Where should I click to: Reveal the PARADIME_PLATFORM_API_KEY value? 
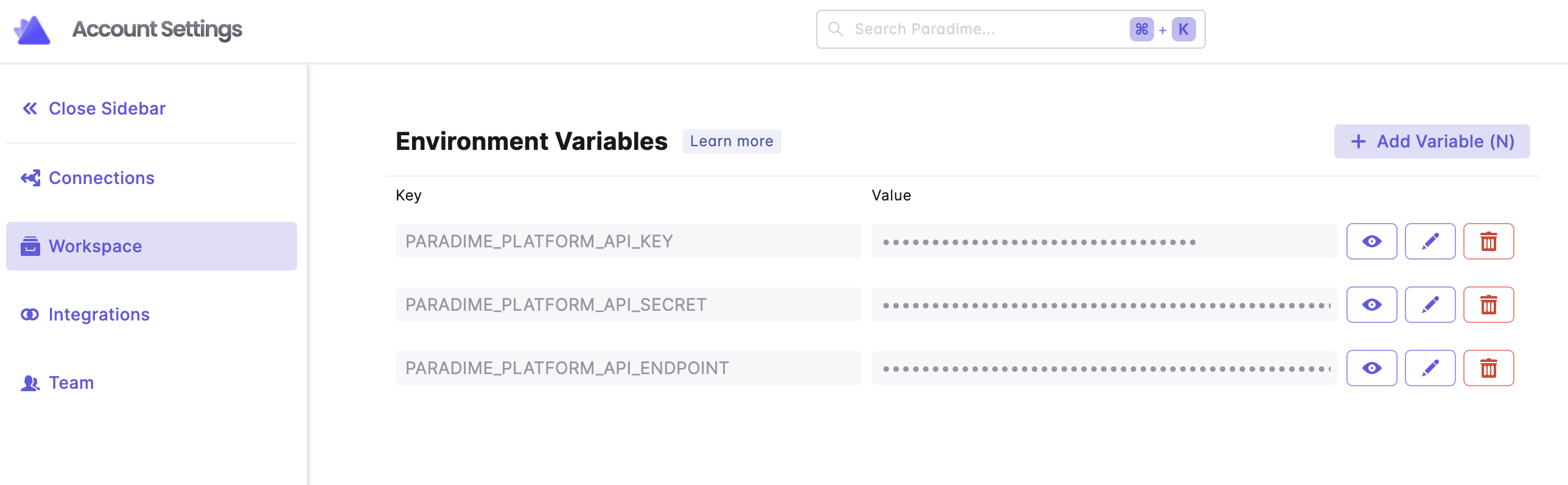click(1371, 241)
